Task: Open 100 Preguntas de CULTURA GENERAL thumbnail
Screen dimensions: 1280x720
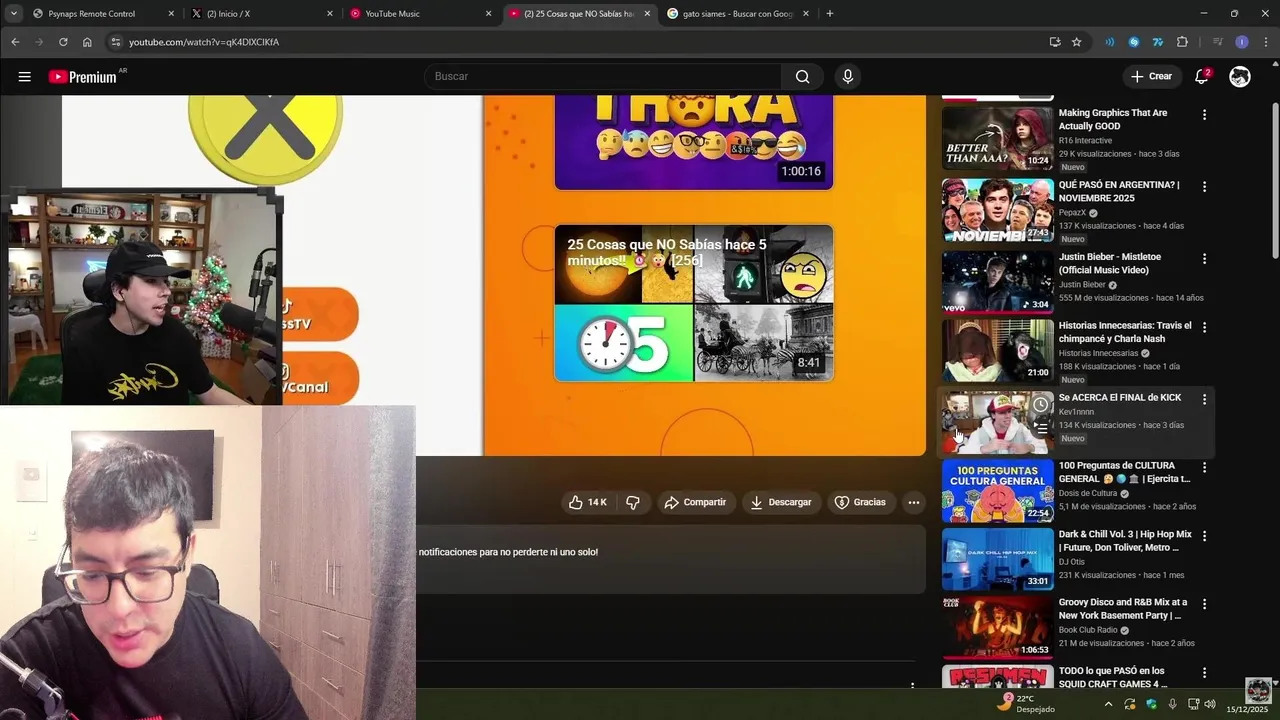Action: point(997,491)
